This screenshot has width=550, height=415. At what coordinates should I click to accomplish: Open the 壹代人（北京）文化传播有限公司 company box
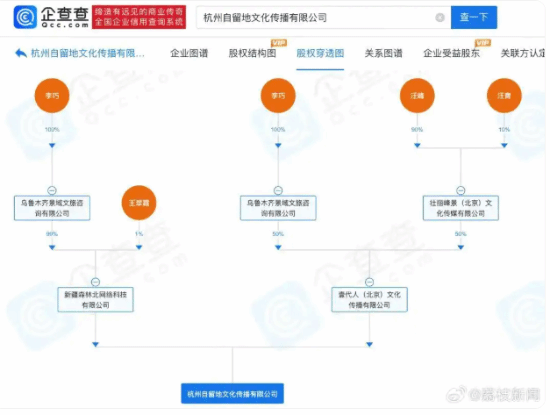tap(369, 300)
